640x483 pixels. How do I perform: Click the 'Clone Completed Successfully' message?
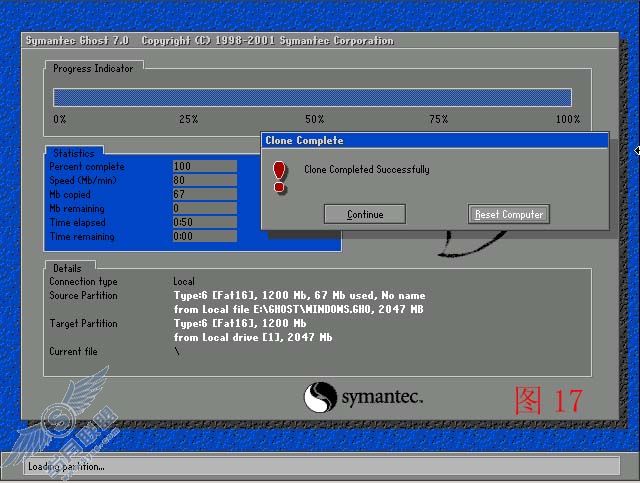pos(367,169)
